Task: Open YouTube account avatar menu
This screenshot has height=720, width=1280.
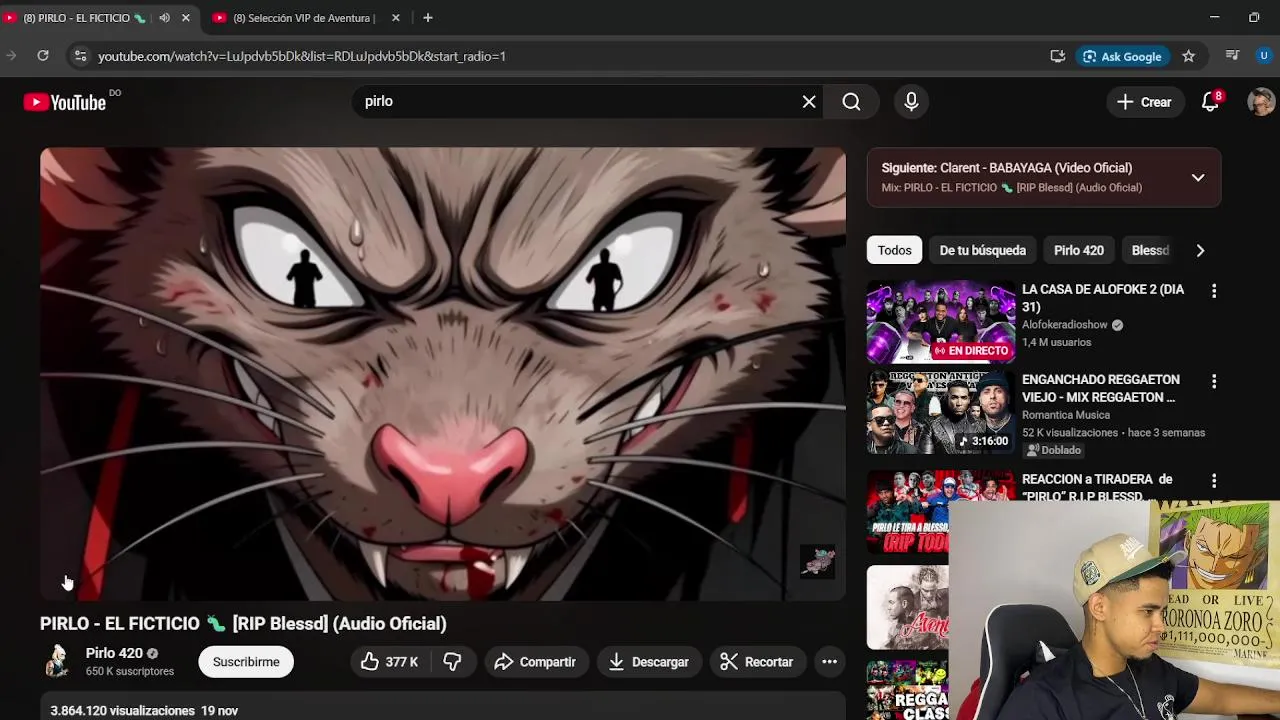Action: click(x=1261, y=102)
